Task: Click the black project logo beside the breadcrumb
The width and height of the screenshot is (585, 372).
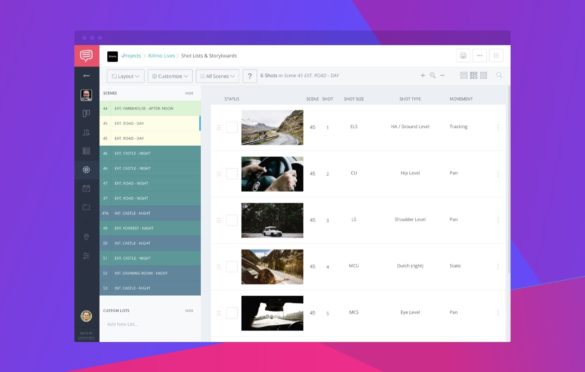Action: pyautogui.click(x=112, y=56)
